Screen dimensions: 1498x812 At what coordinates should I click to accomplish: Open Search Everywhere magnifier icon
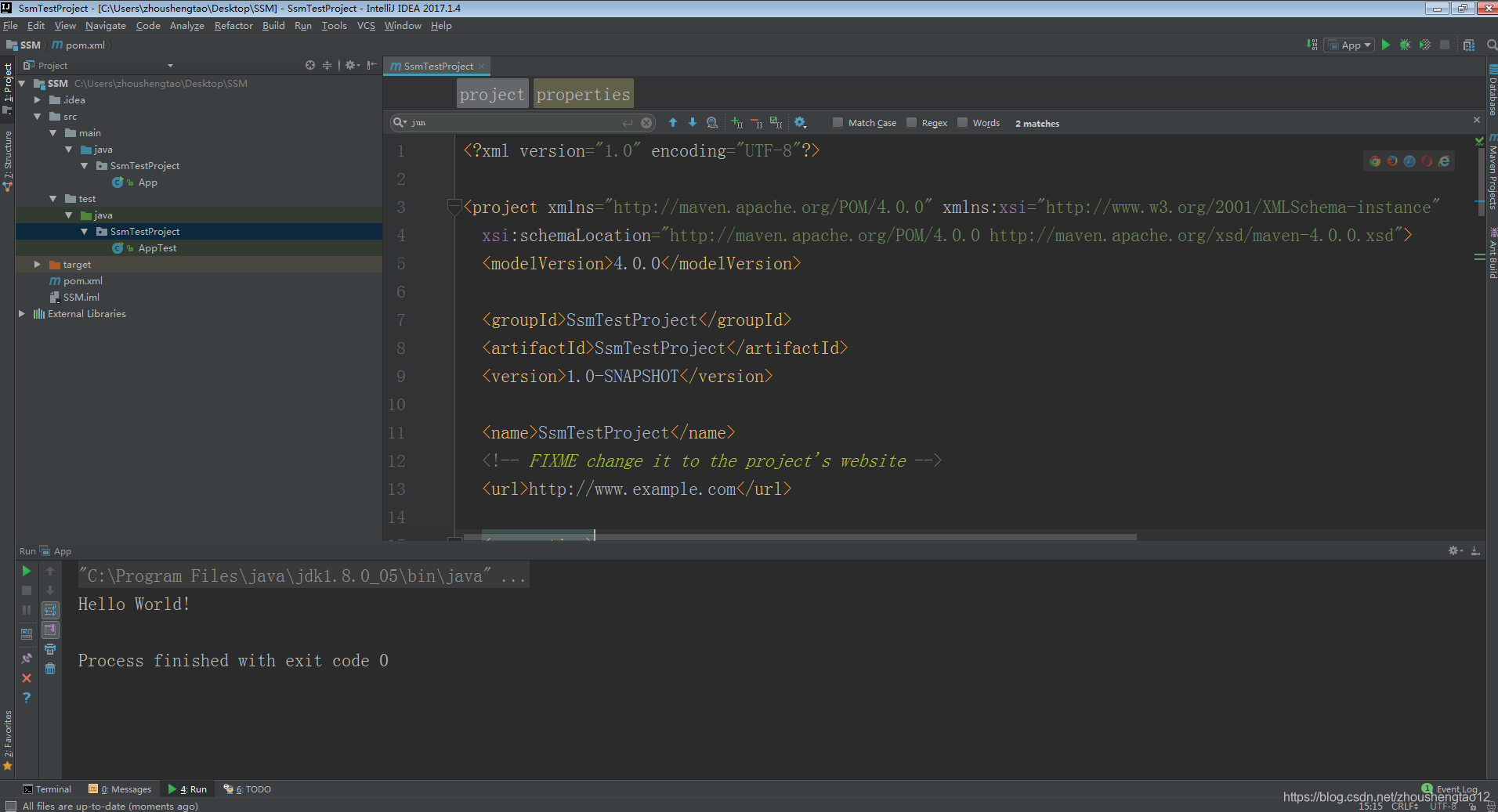click(1491, 45)
